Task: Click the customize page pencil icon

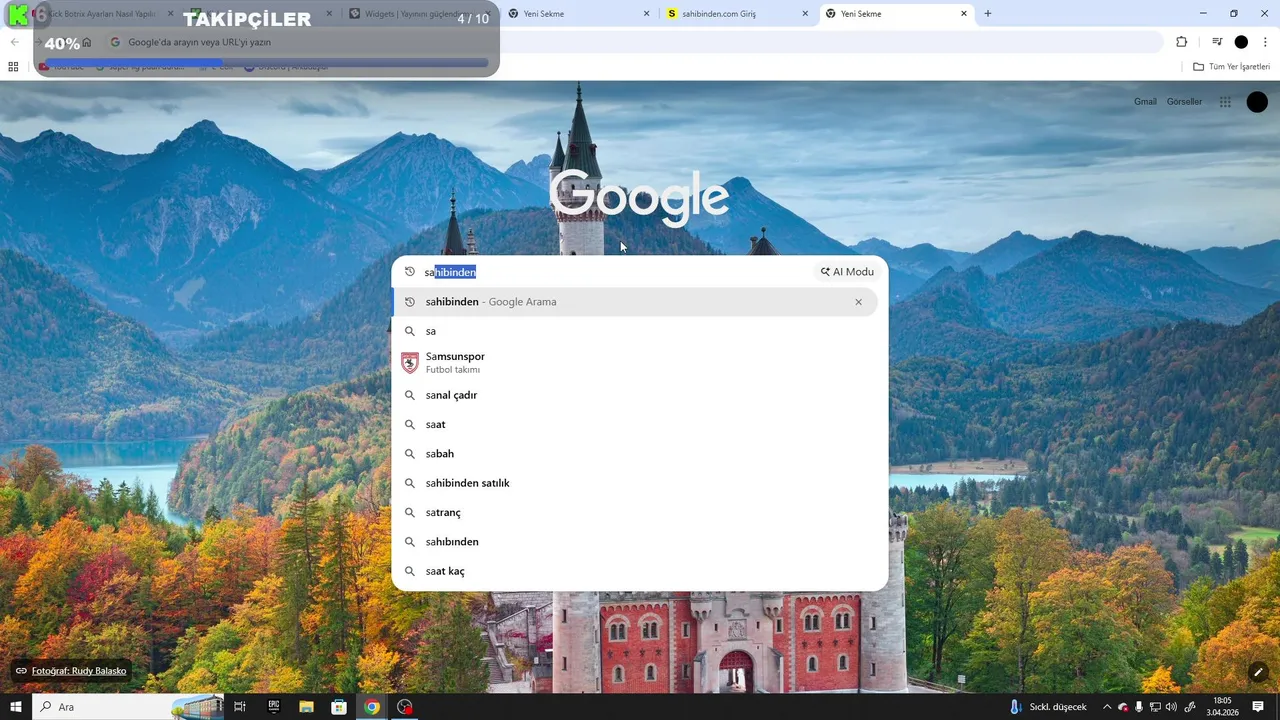Action: [x=1258, y=671]
